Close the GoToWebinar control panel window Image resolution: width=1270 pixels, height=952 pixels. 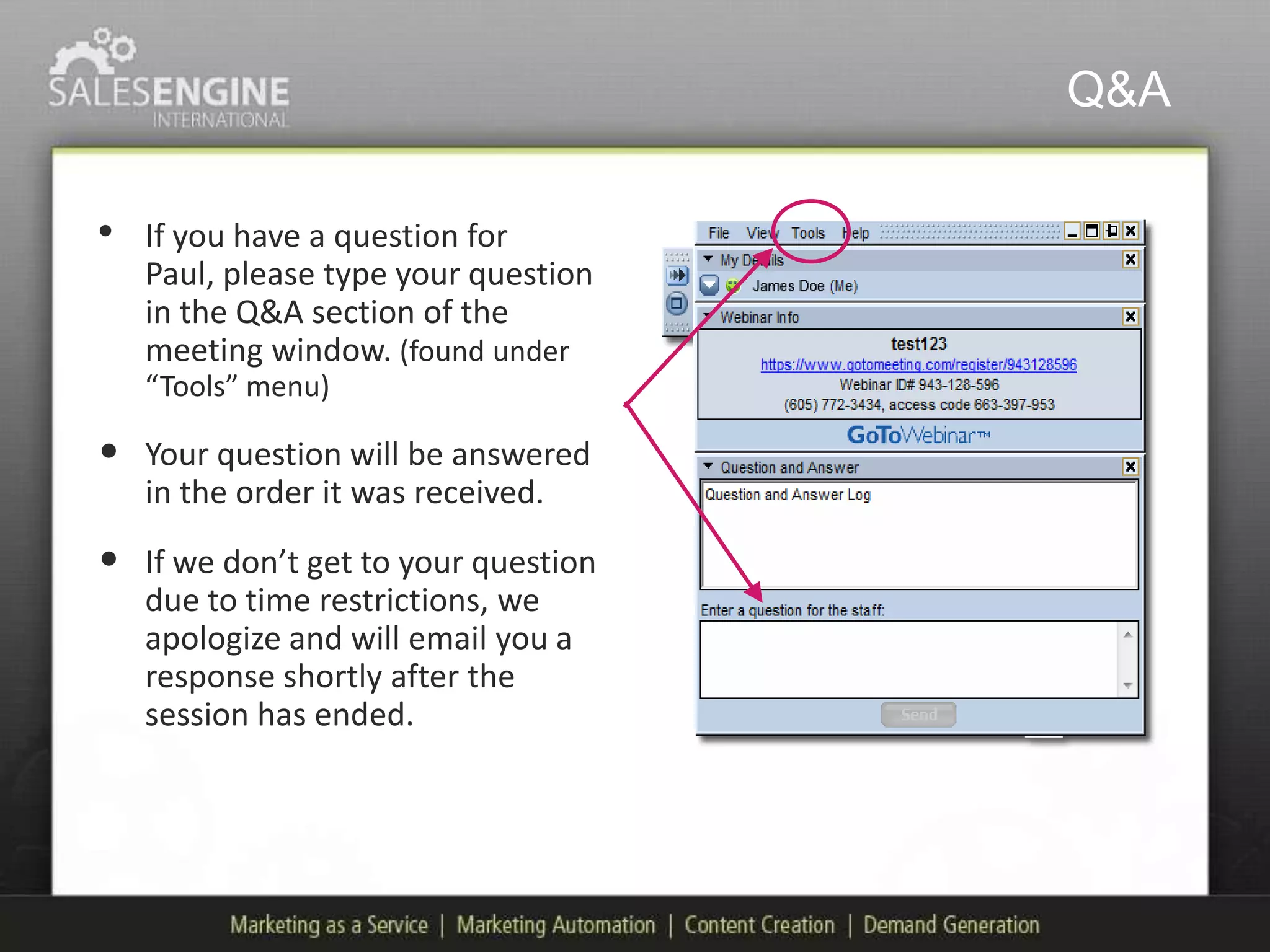pyautogui.click(x=1131, y=231)
